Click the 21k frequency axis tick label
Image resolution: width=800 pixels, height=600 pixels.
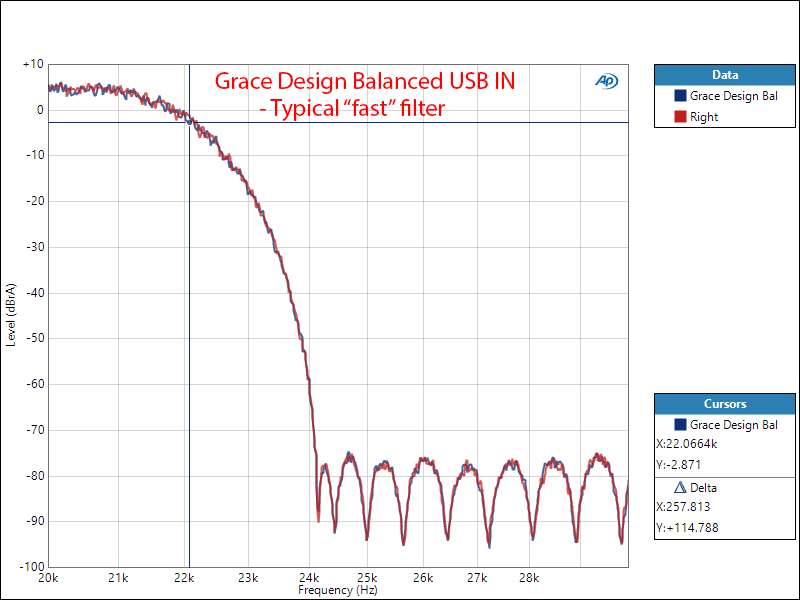tap(118, 578)
